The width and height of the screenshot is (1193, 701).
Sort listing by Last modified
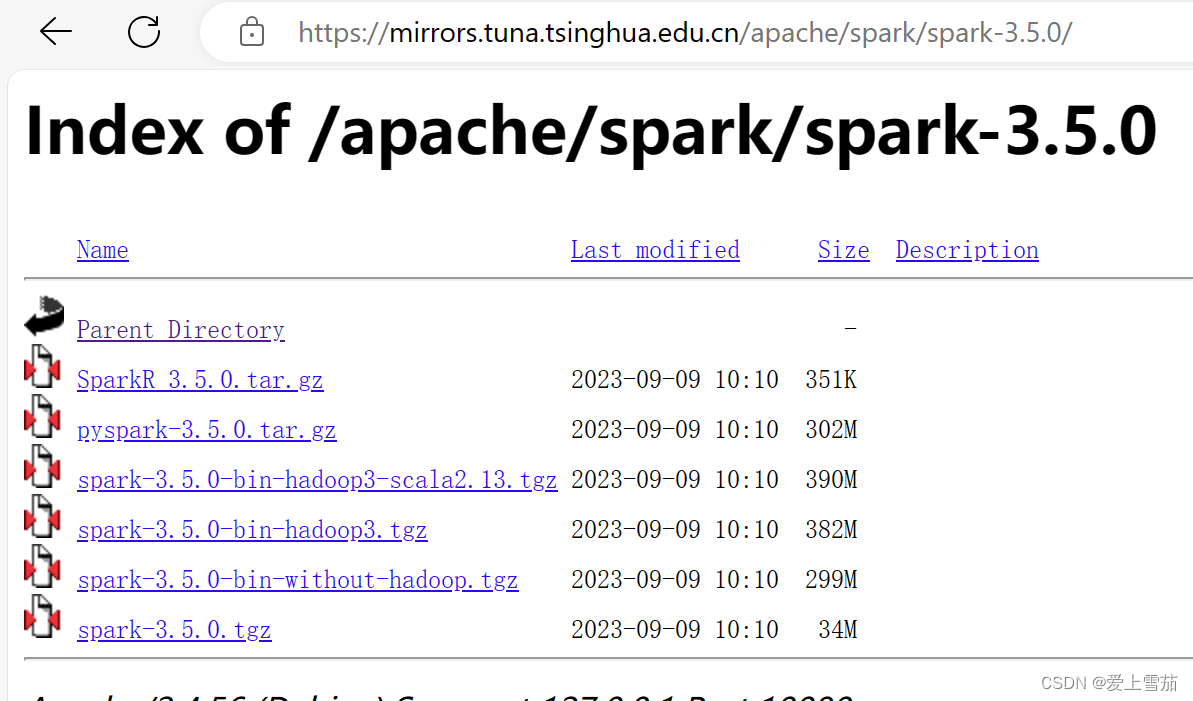tap(655, 249)
